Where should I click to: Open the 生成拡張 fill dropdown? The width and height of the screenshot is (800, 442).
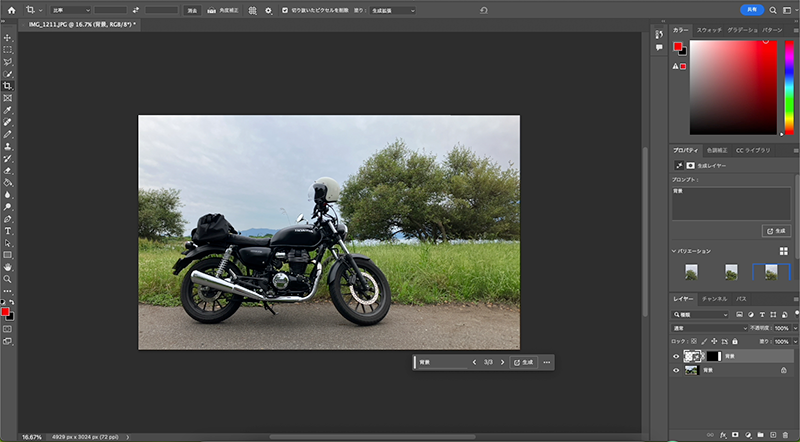(393, 10)
